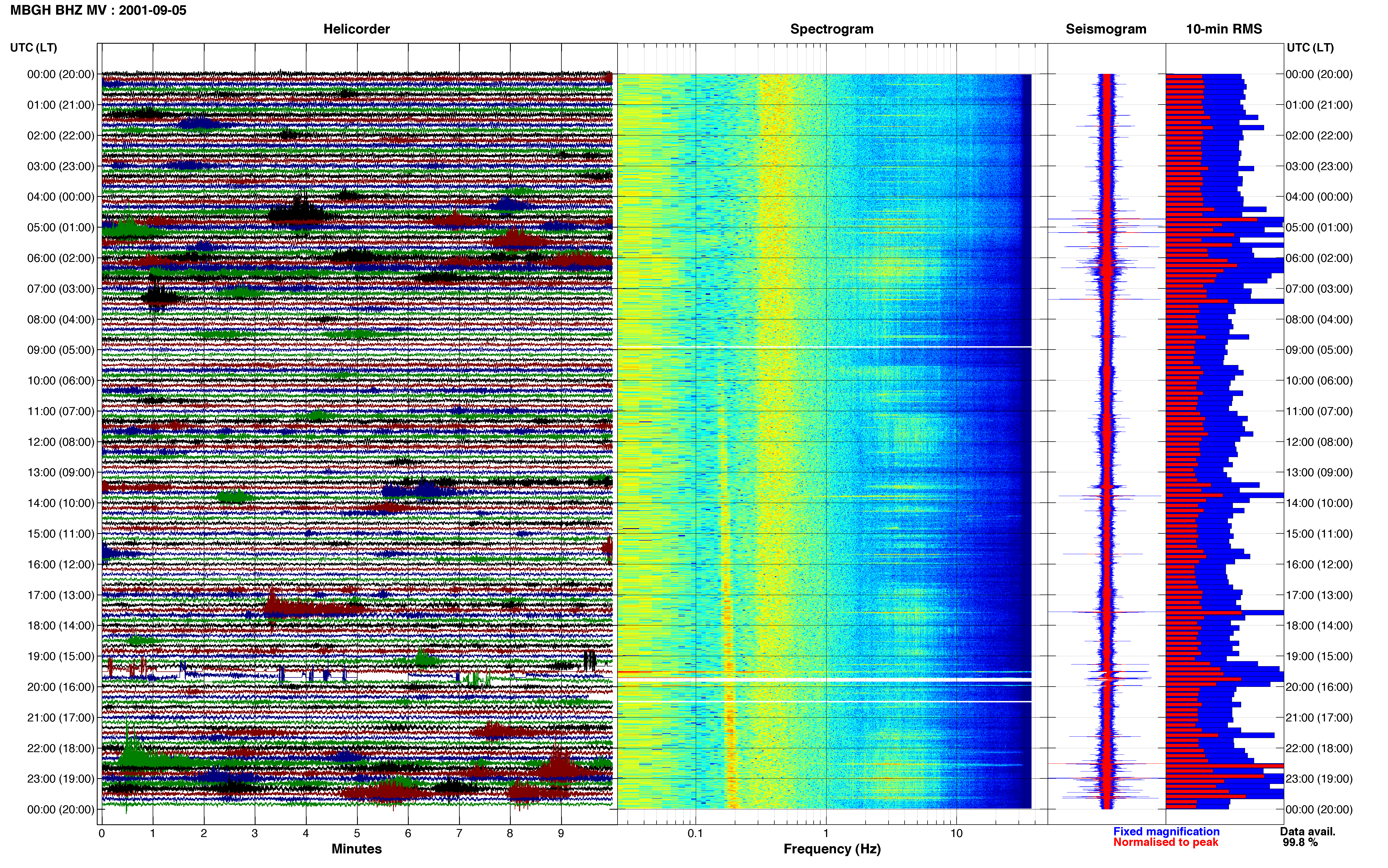Select the 'Frequency (Hz)' axis label
The height and width of the screenshot is (868, 1388).
pos(832,849)
